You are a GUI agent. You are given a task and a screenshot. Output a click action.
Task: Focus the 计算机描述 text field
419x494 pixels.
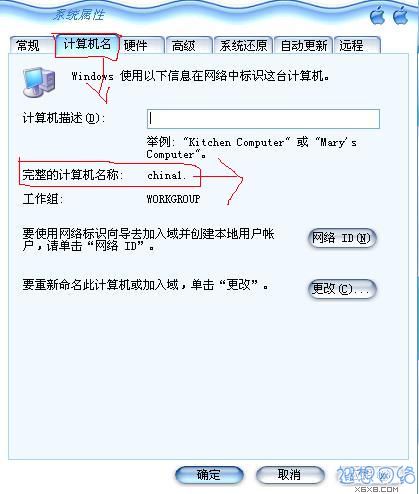click(x=263, y=119)
